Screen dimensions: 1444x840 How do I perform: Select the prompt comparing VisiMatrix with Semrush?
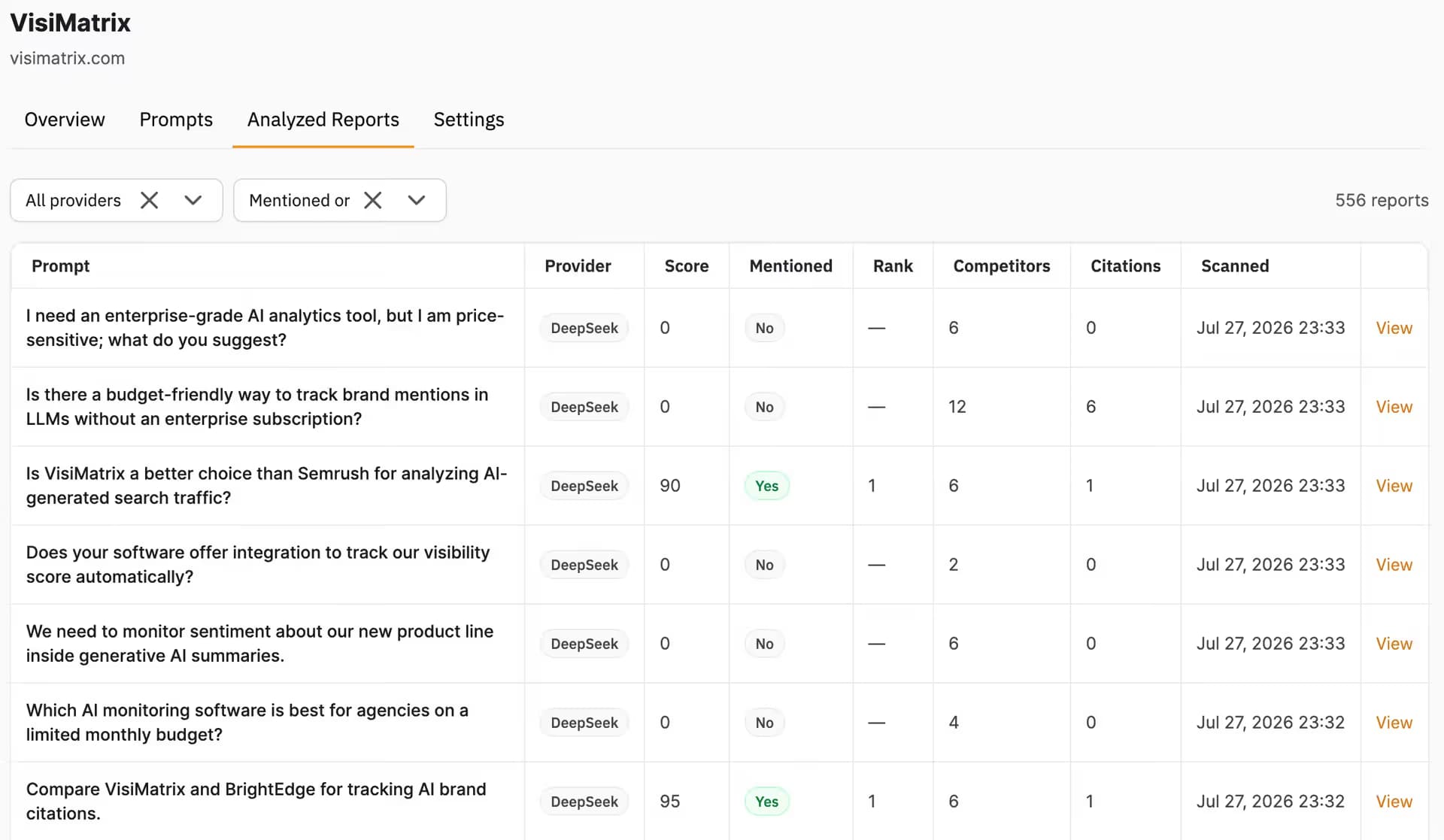267,486
